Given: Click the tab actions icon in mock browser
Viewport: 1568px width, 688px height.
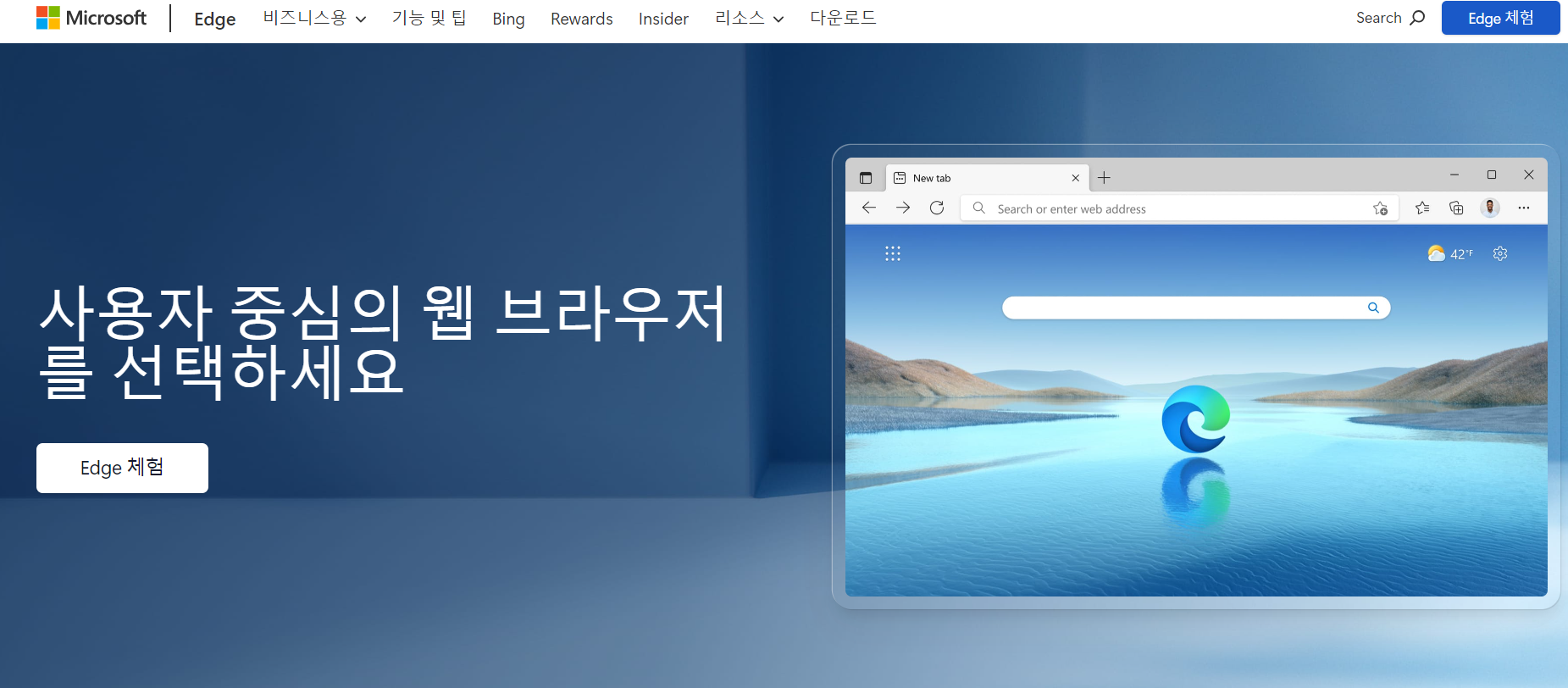Looking at the screenshot, I should click(866, 178).
